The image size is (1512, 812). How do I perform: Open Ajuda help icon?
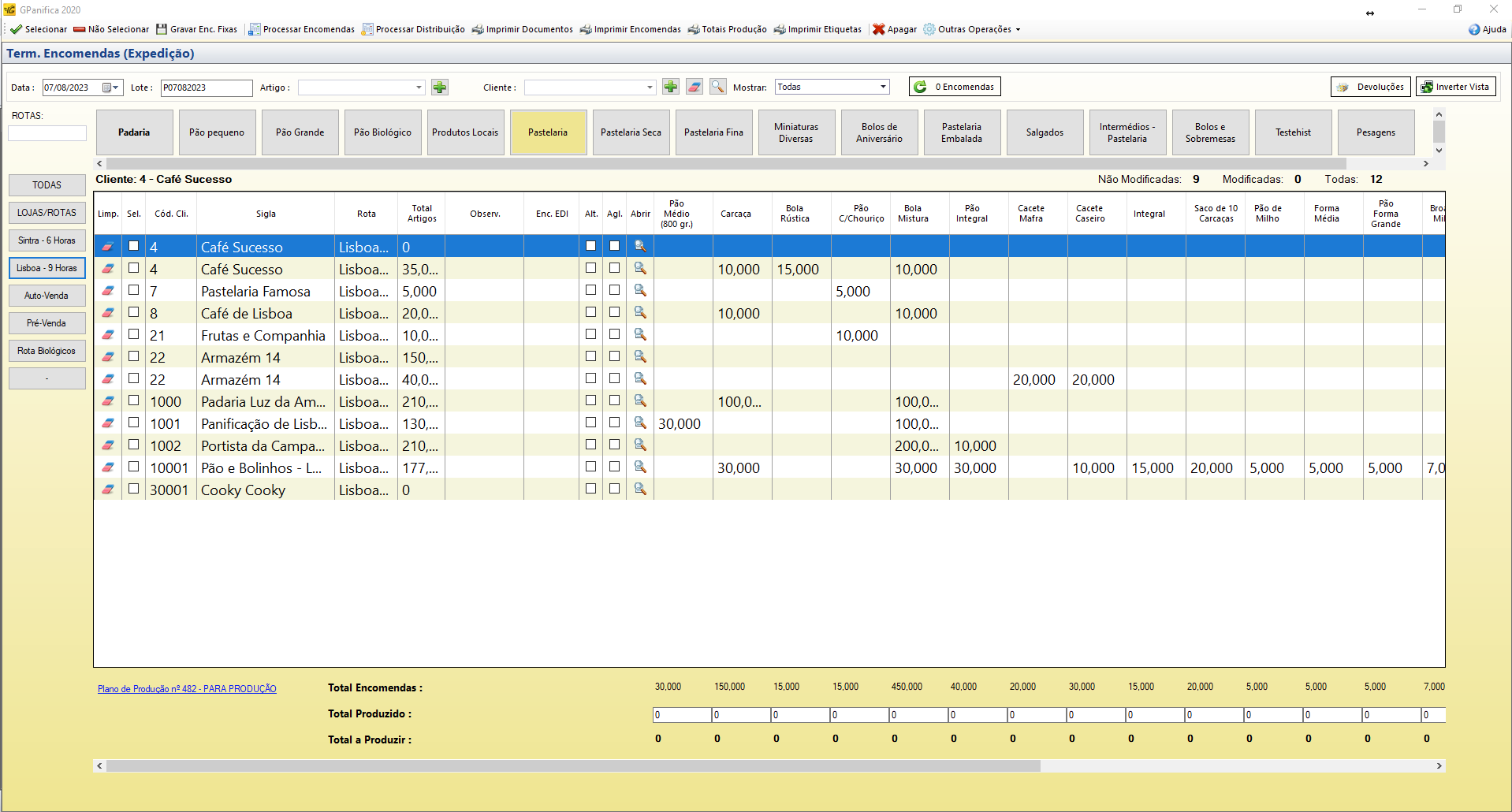pos(1474,29)
